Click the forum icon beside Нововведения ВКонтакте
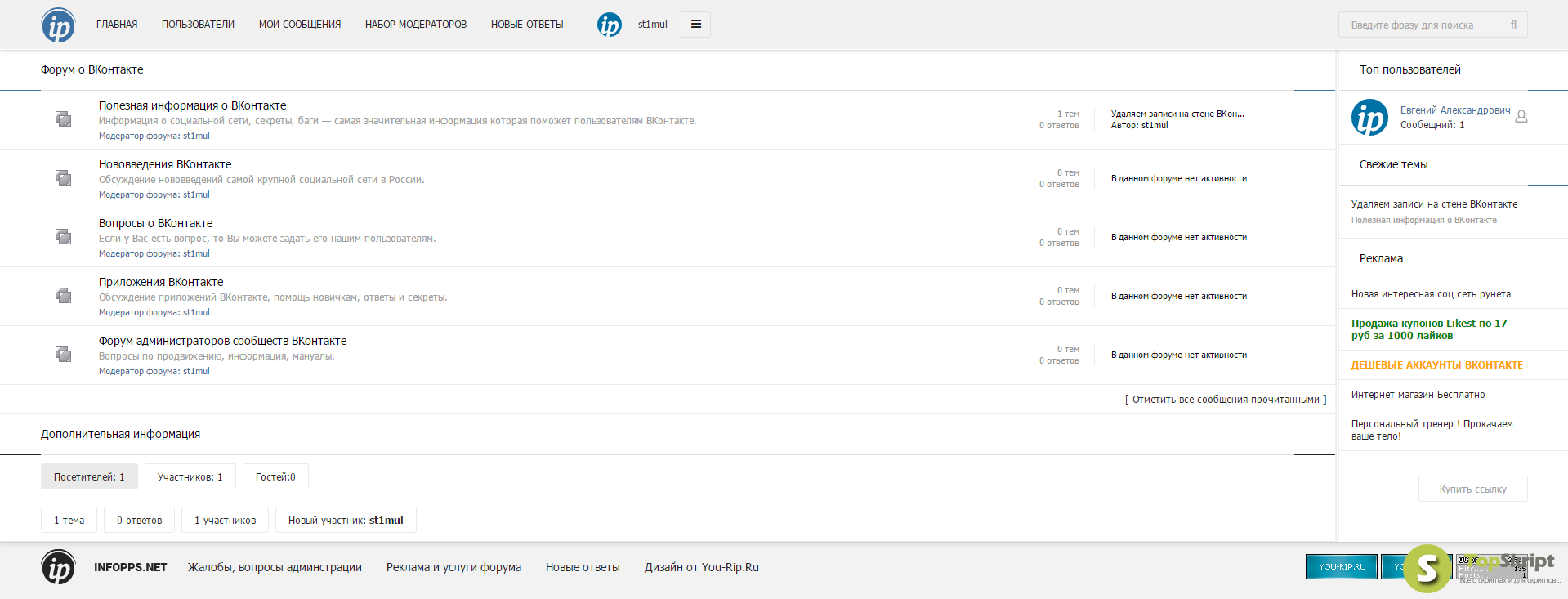Image resolution: width=1568 pixels, height=599 pixels. click(x=63, y=177)
